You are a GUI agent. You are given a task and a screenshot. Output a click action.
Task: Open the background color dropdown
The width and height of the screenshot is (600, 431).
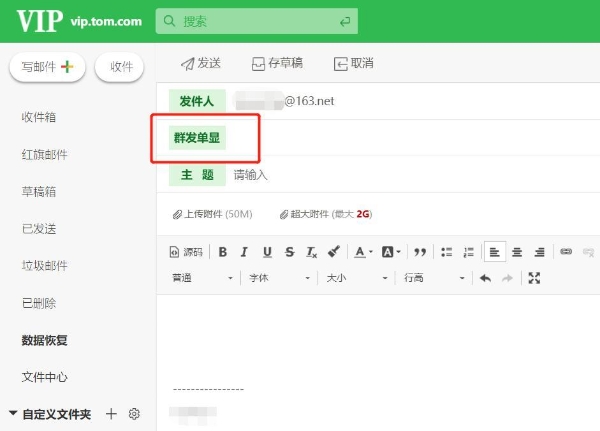[391, 252]
